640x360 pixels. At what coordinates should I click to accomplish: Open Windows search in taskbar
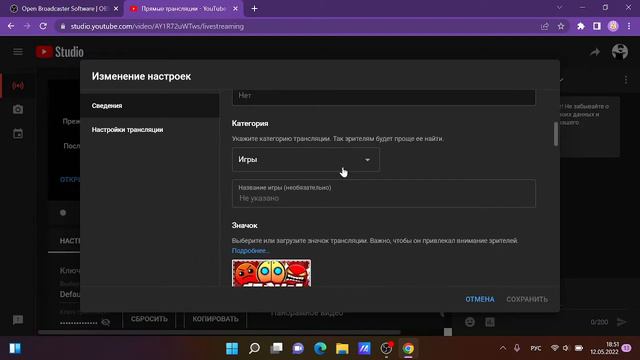254,348
